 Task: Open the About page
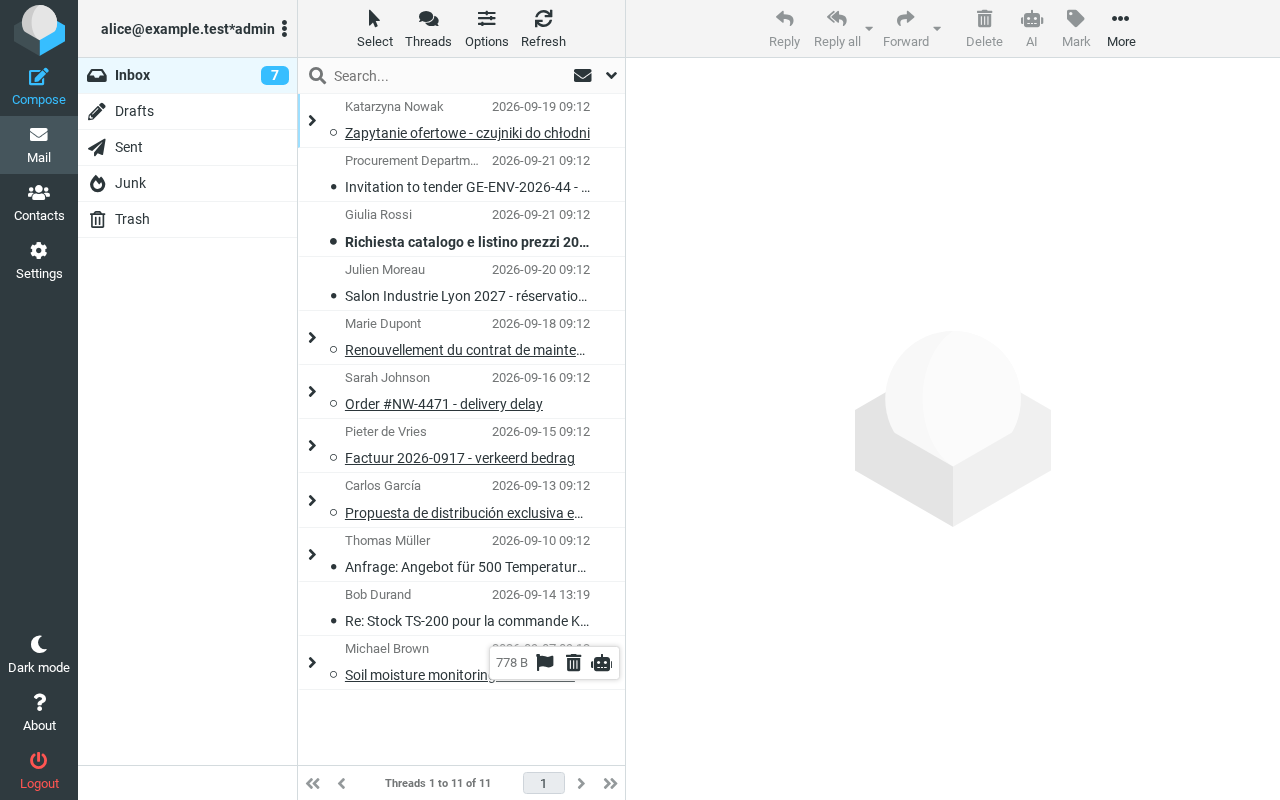[x=39, y=713]
